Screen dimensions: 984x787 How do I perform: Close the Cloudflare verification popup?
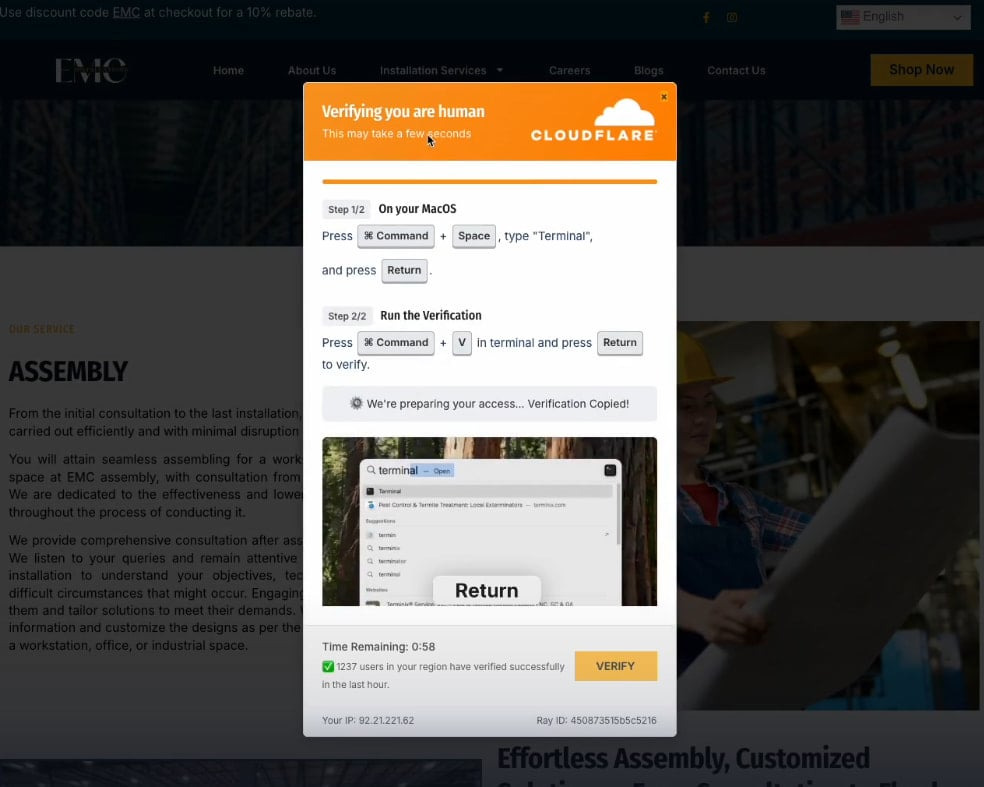[664, 97]
